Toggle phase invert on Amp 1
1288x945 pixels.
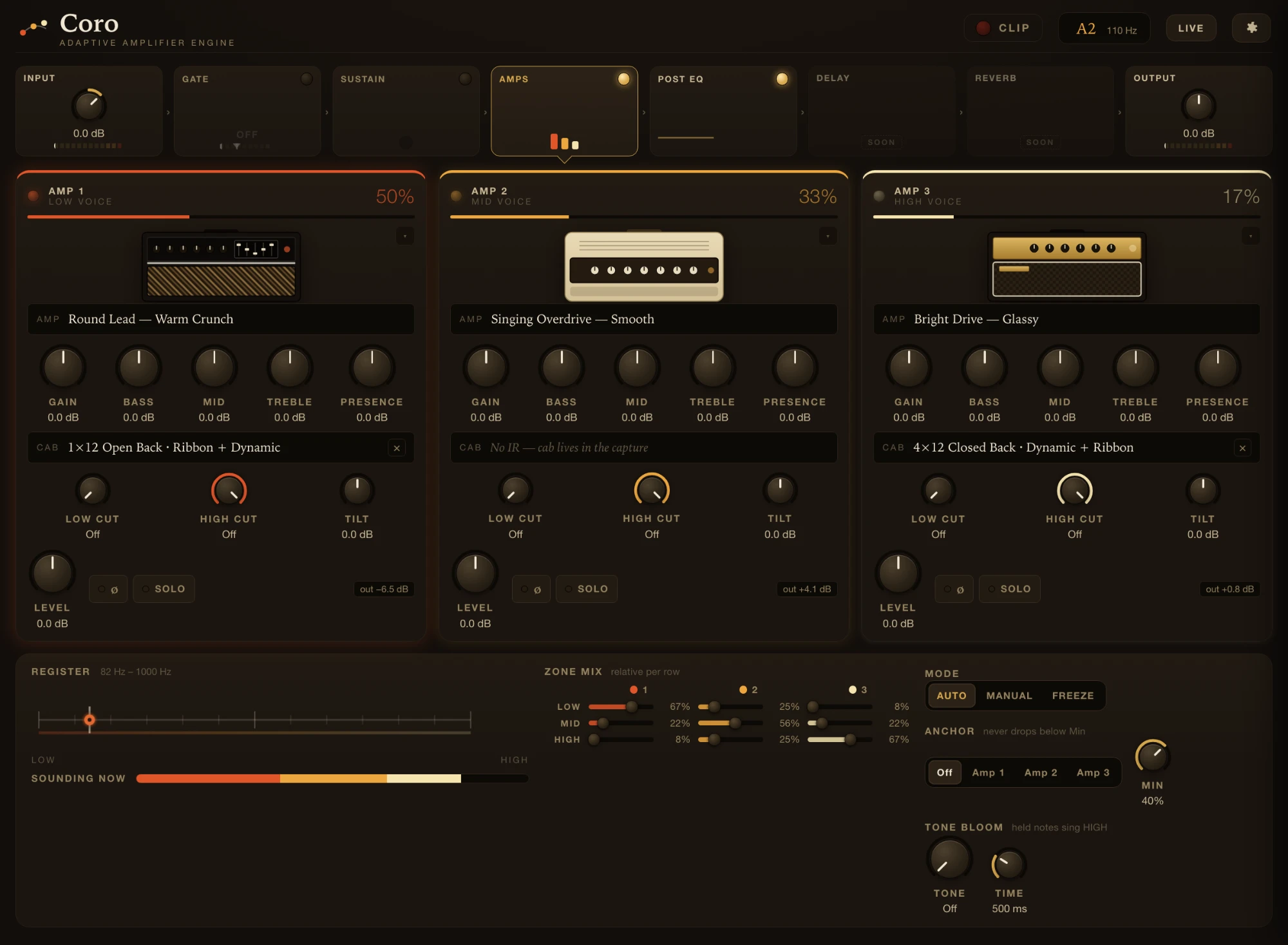click(x=108, y=589)
